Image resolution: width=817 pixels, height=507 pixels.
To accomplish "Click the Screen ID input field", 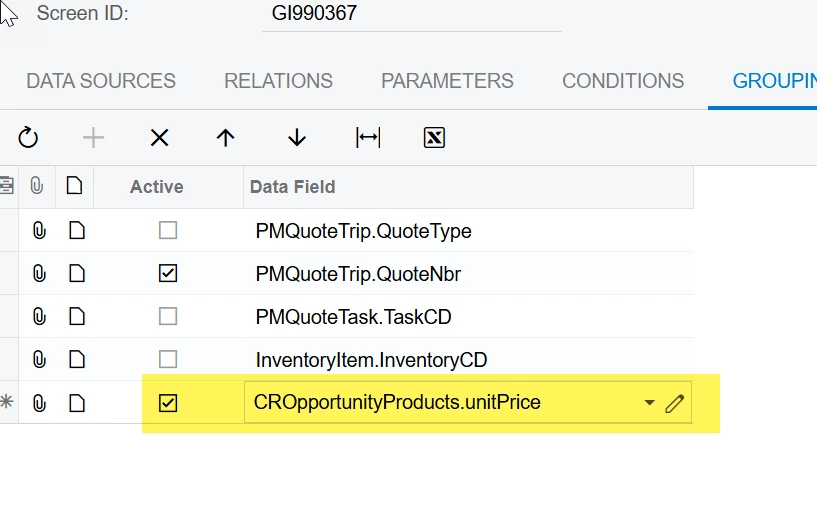I will (410, 15).
